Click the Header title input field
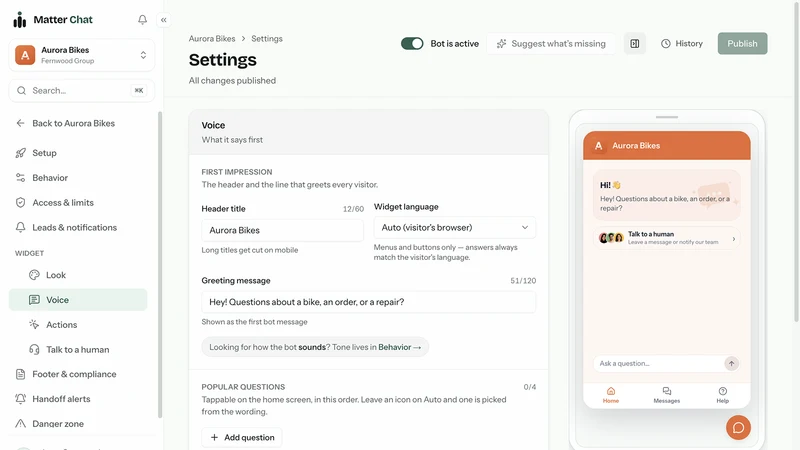This screenshot has width=800, height=450. coord(282,230)
